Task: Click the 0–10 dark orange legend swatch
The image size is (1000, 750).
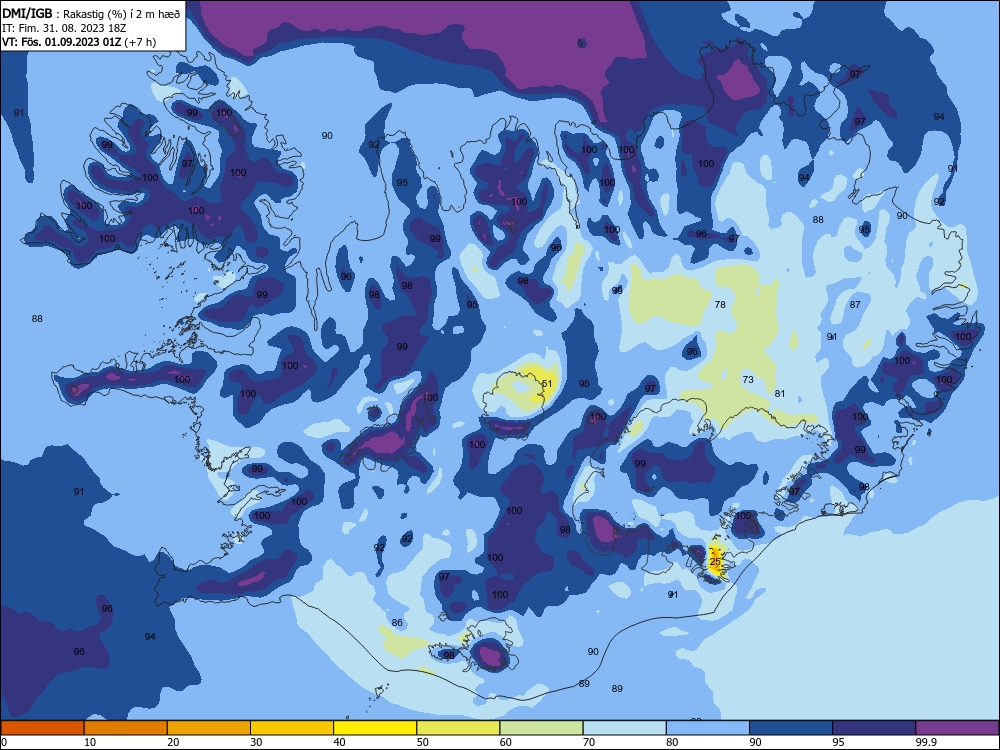Action: coord(42,728)
